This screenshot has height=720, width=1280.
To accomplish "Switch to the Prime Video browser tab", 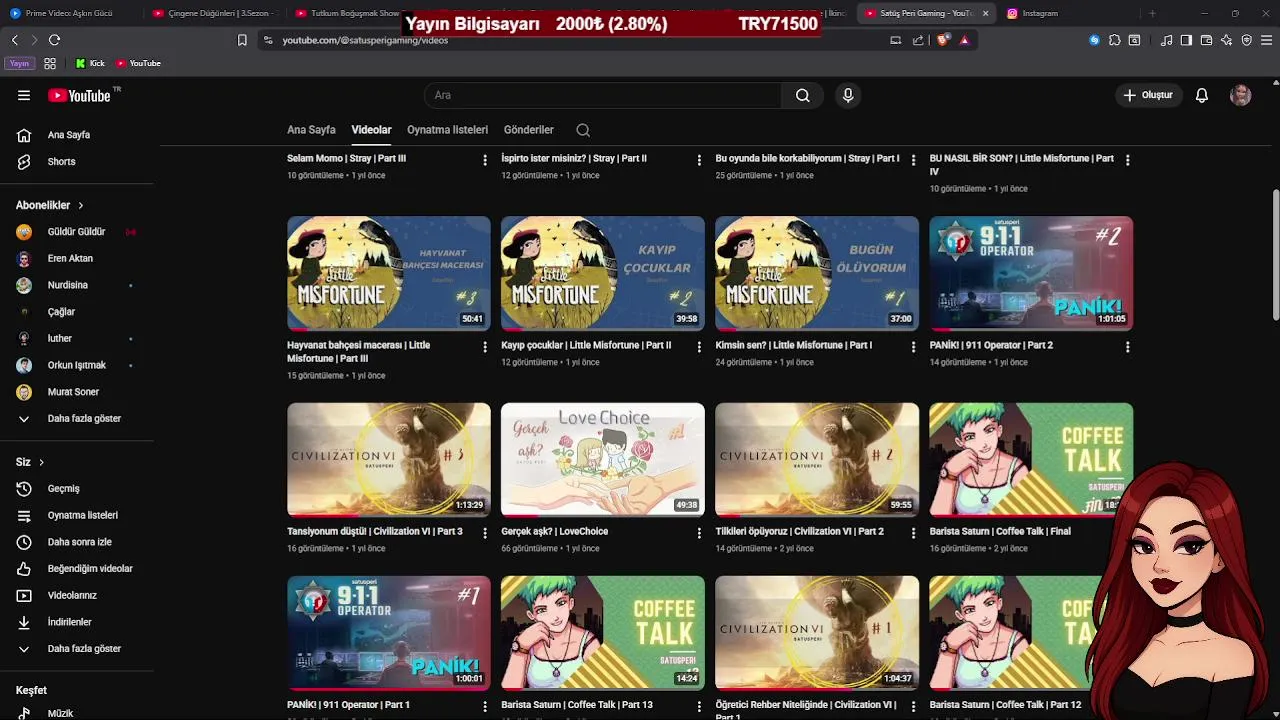I will [x=70, y=13].
